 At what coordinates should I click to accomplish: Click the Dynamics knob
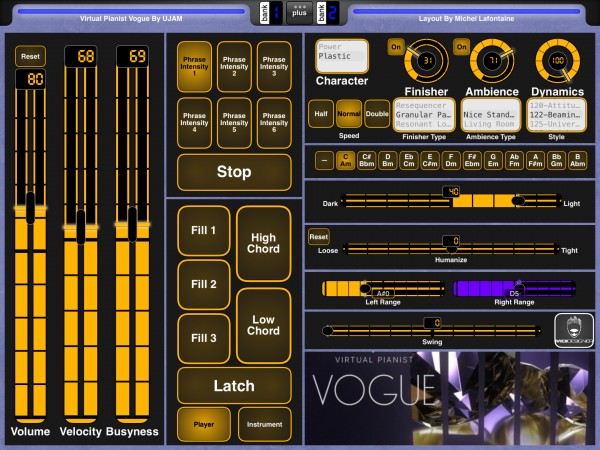point(558,61)
